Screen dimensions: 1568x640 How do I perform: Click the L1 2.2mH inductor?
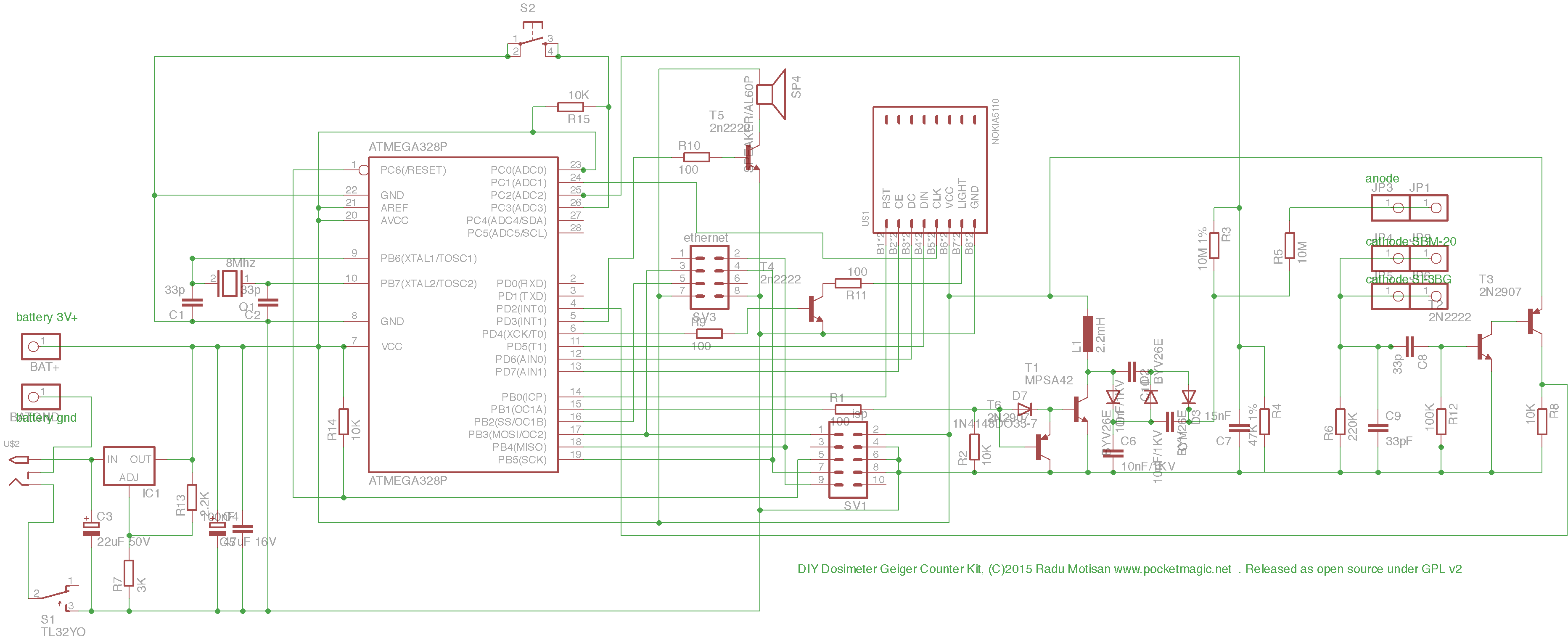tap(1087, 334)
